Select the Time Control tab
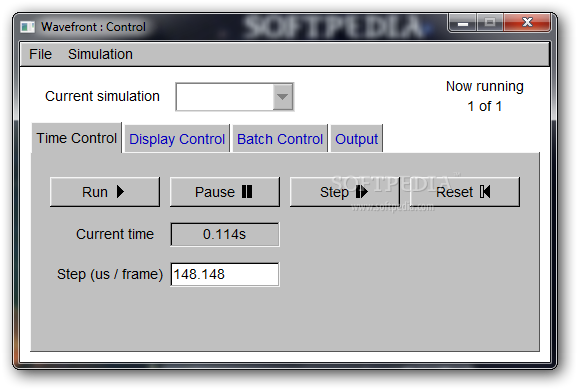 77,138
